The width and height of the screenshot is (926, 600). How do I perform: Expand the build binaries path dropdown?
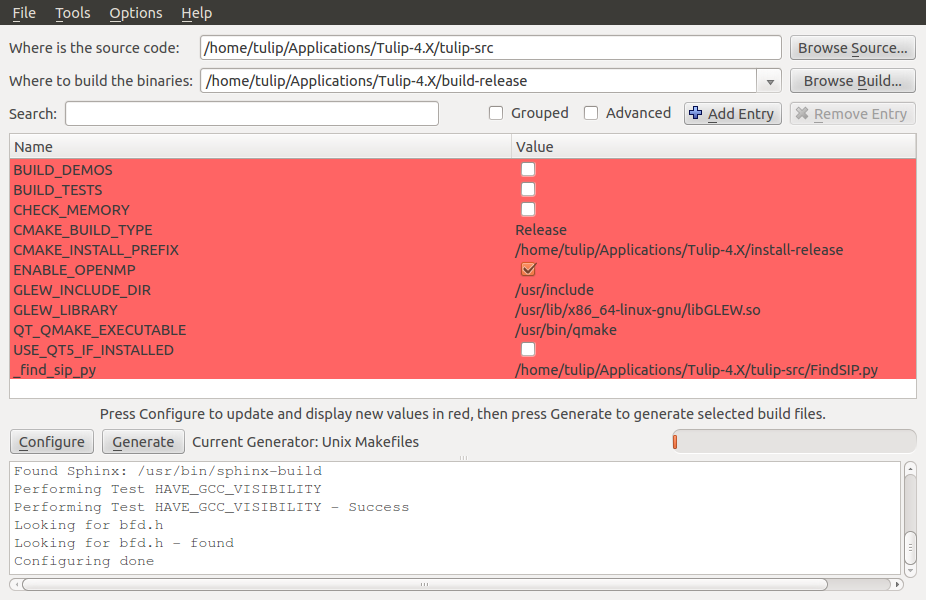(x=769, y=81)
